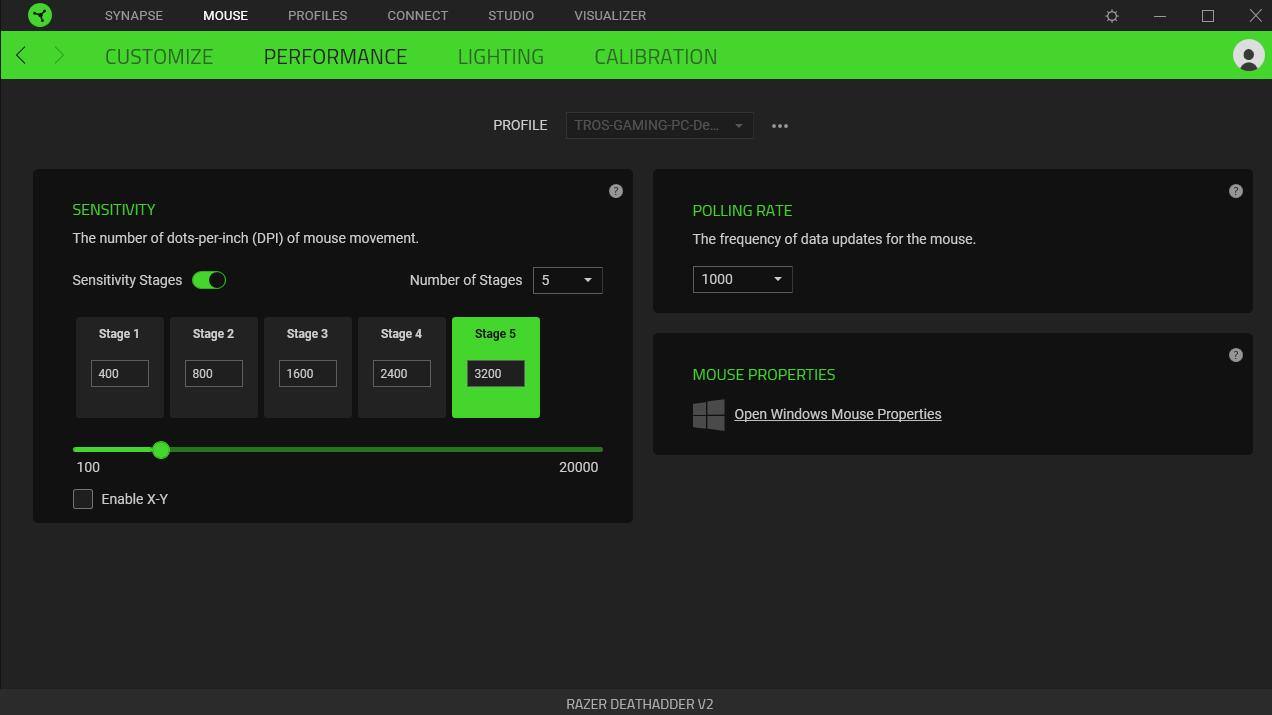Show help for Mouse Properties panel
The image size is (1272, 715).
pyautogui.click(x=1236, y=355)
